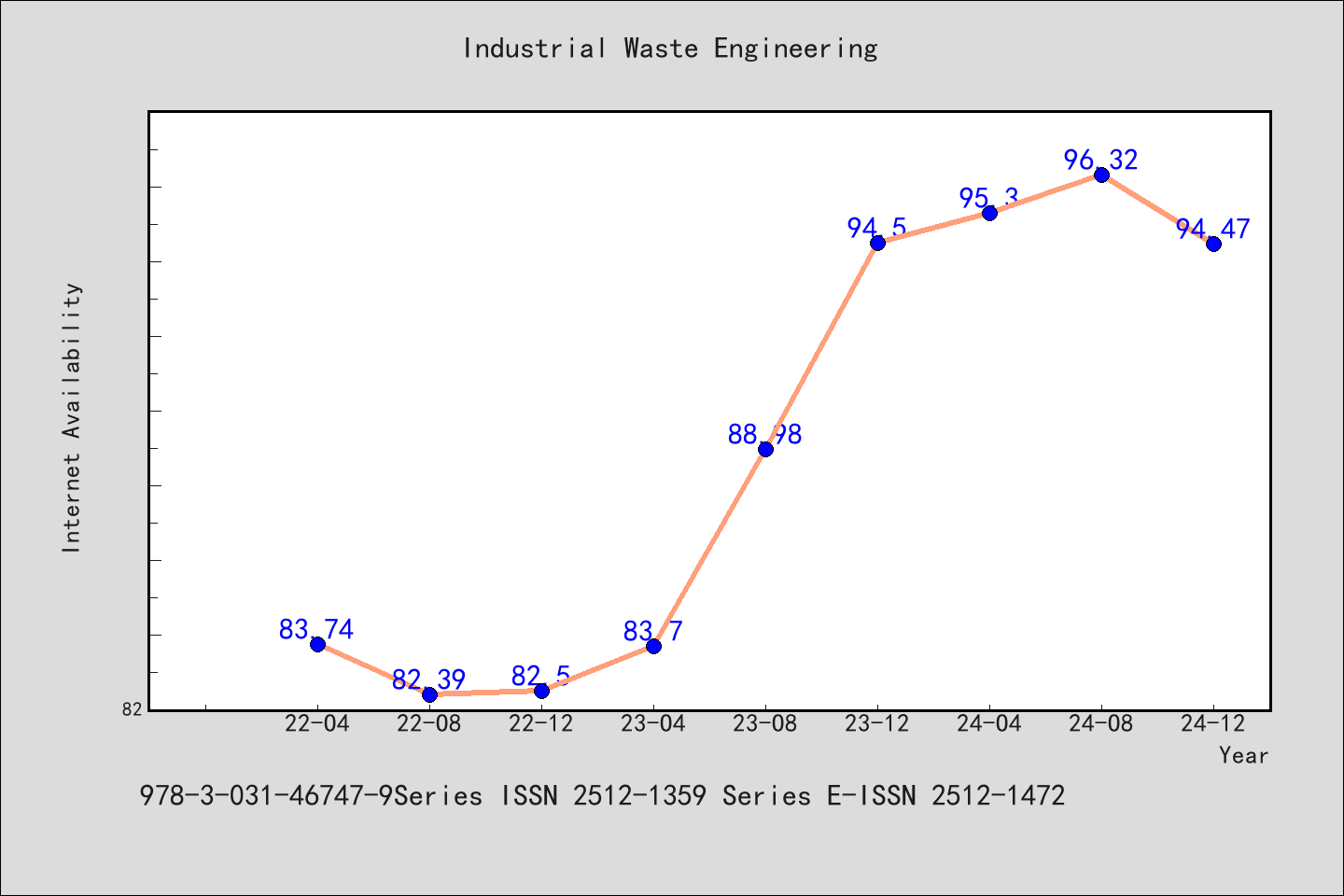The width and height of the screenshot is (1344, 896).
Task: Click the y-axis value 82
Action: [133, 709]
